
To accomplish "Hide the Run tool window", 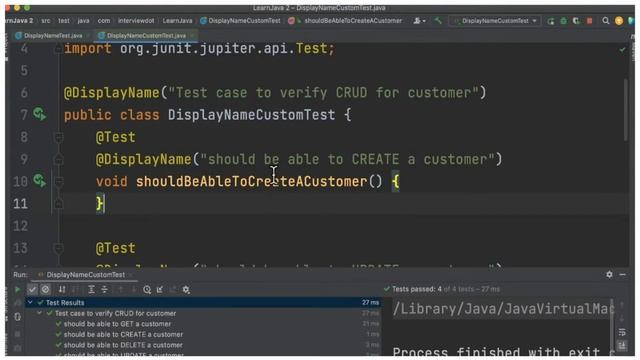I will click(622, 275).
